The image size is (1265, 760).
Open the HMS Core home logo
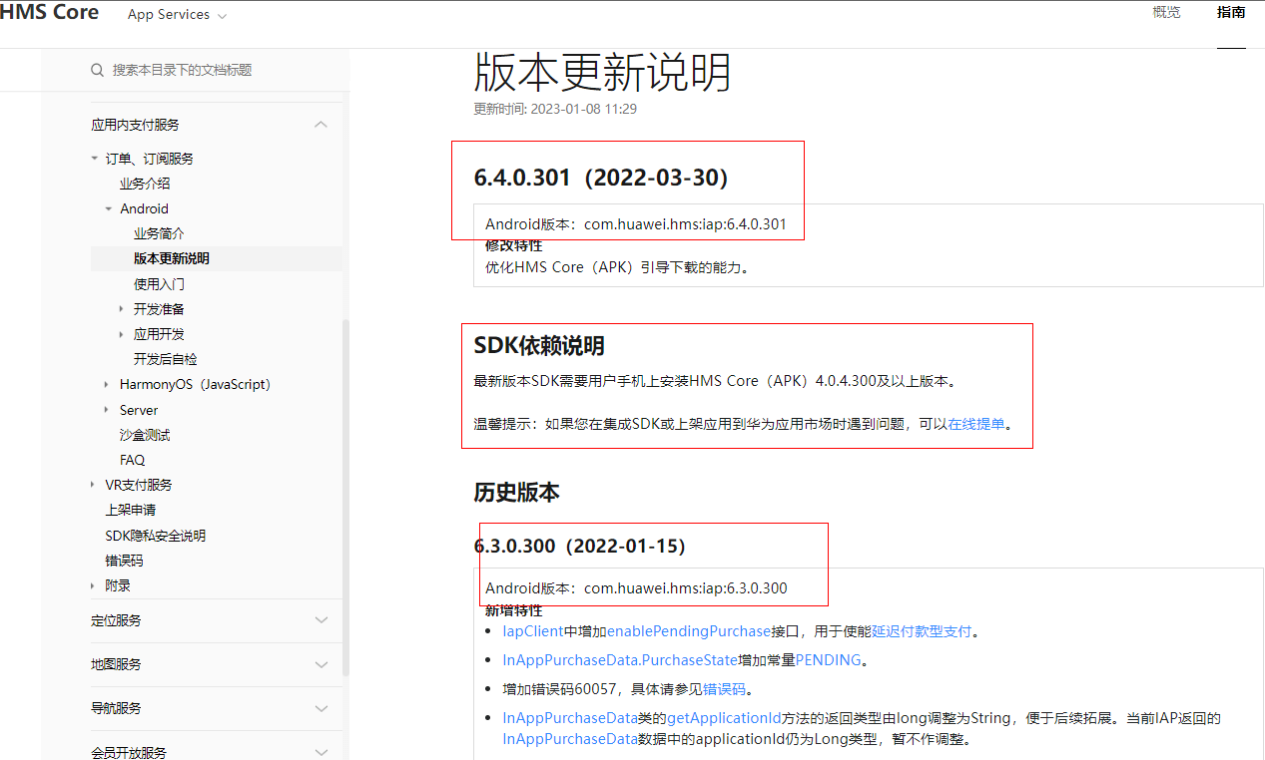pos(50,13)
